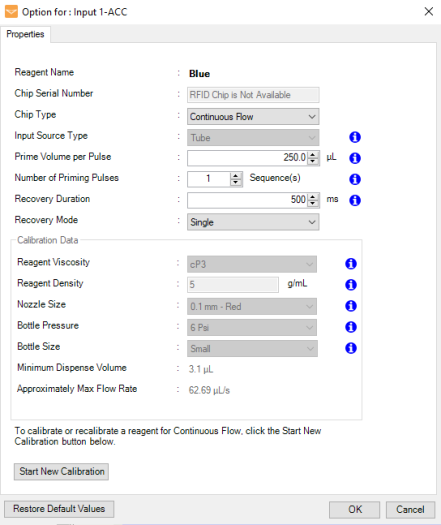The image size is (441, 525).
Task: Click the Bottle Size info icon
Action: pyautogui.click(x=351, y=348)
